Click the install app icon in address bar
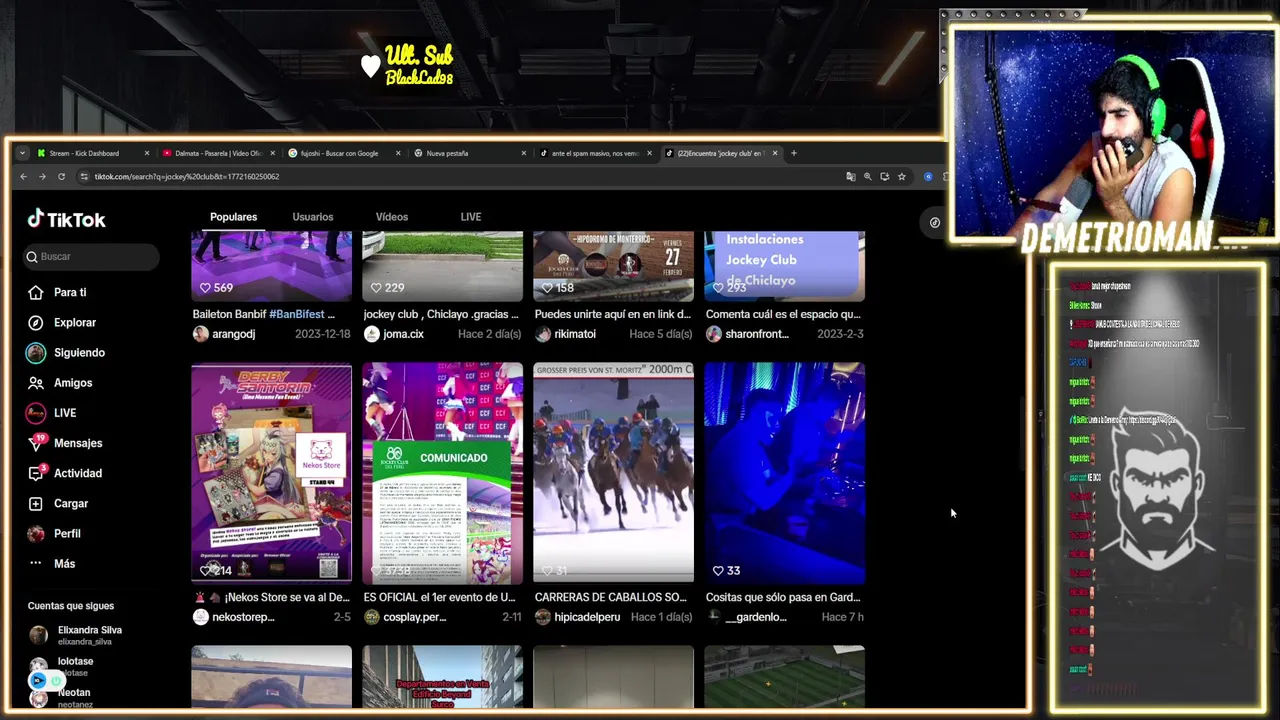Image resolution: width=1280 pixels, height=720 pixels. (x=885, y=176)
